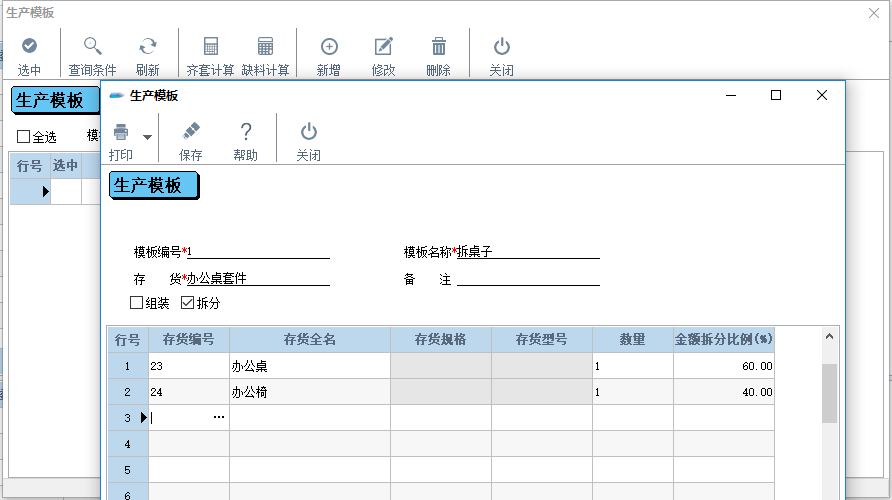The width and height of the screenshot is (892, 500).
Task: Run 缺料计算 calculator icon
Action: [x=265, y=46]
